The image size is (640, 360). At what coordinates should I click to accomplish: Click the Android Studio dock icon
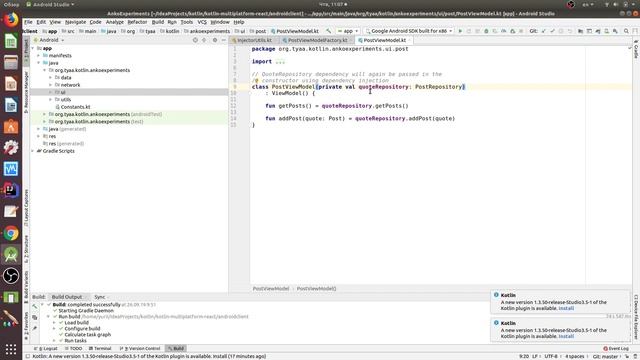[11, 254]
